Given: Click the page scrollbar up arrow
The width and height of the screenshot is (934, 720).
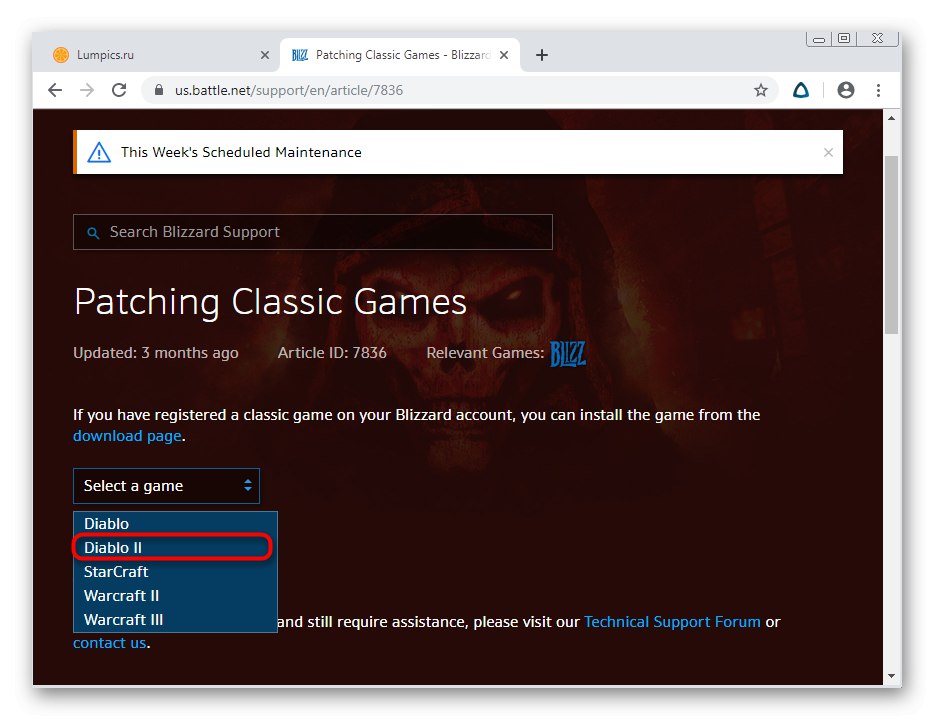Looking at the screenshot, I should 891,118.
